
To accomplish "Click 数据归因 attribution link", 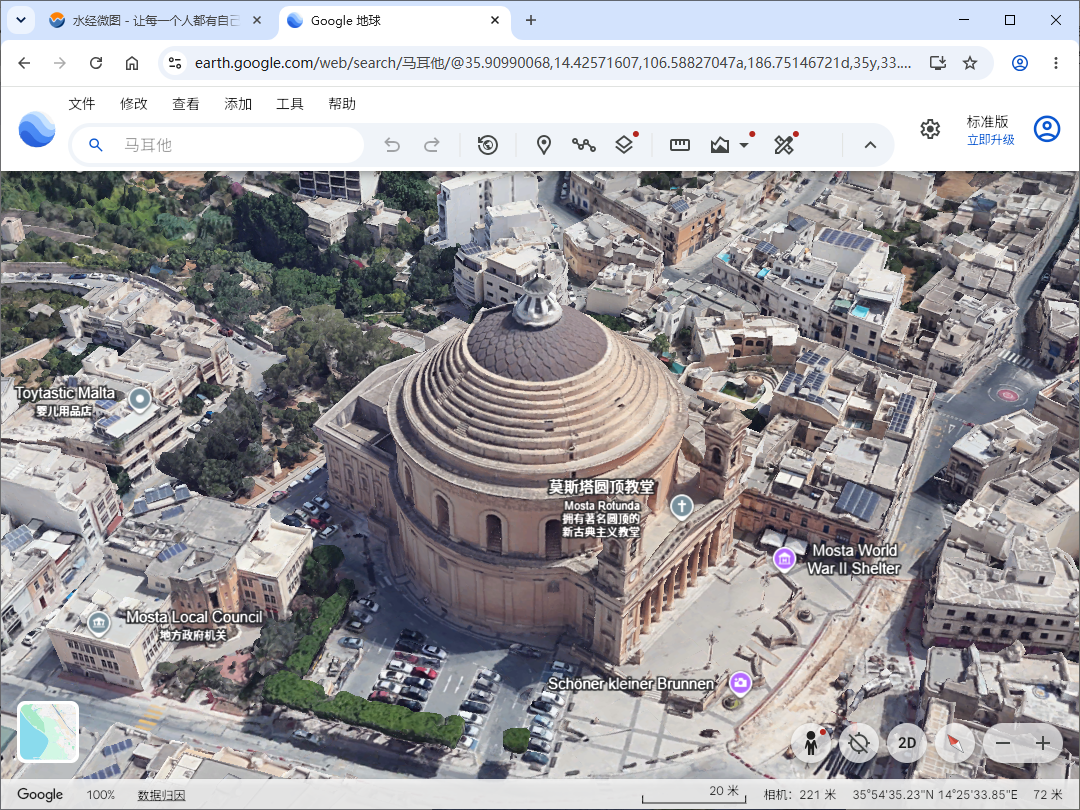I will click(x=161, y=795).
